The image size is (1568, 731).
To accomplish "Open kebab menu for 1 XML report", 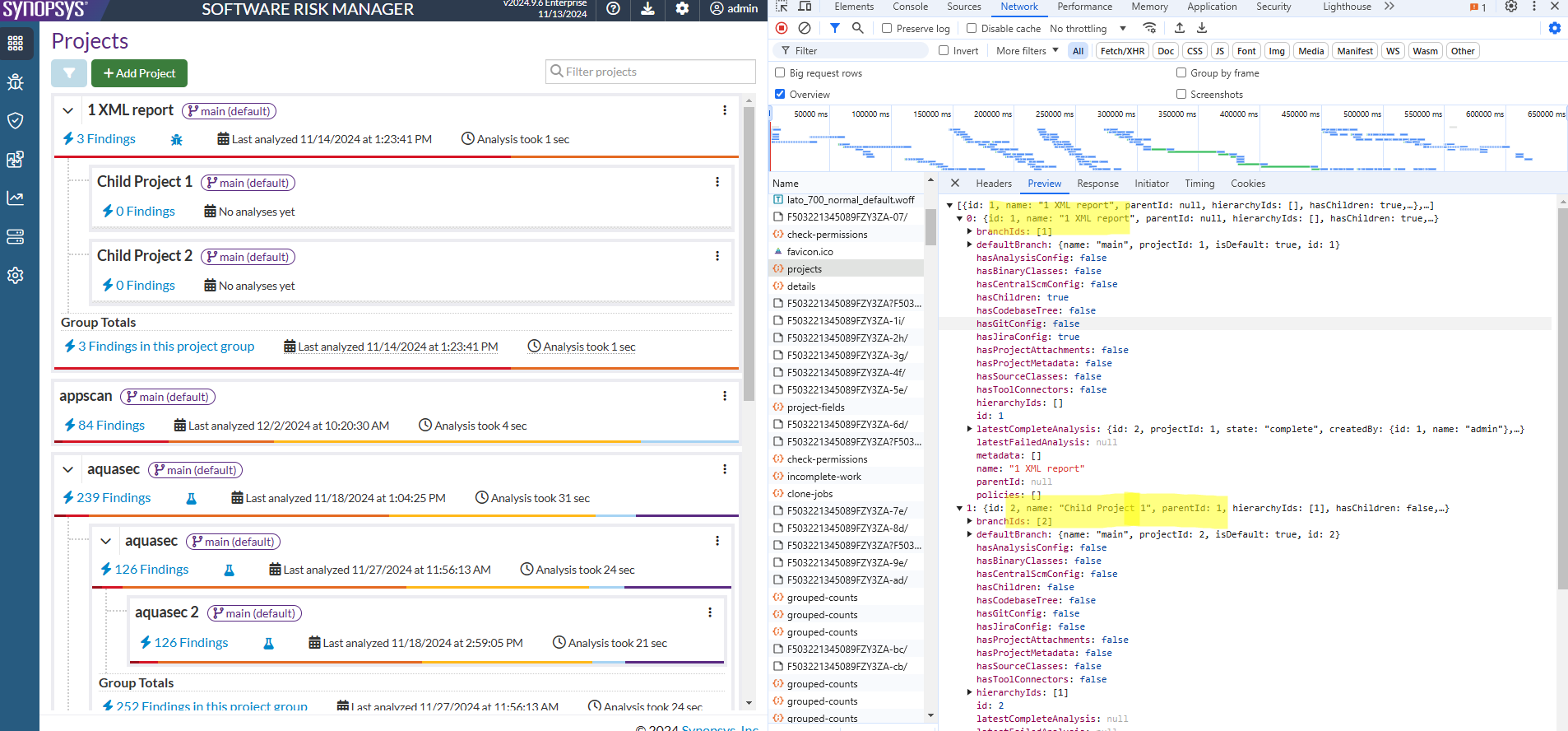I will [725, 110].
